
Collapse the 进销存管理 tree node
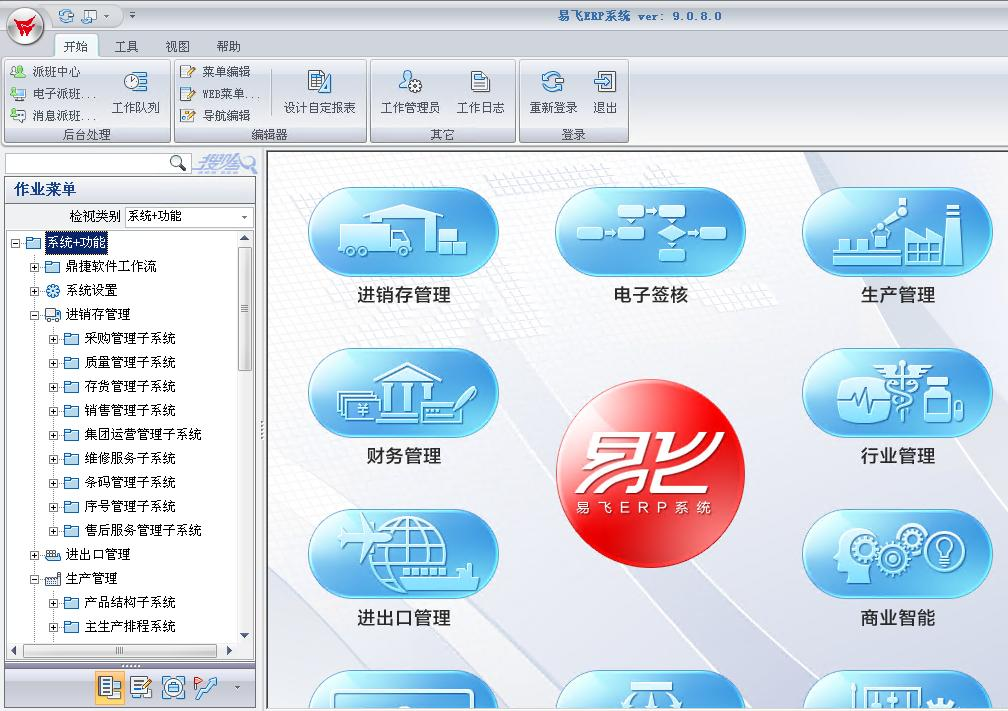click(35, 315)
